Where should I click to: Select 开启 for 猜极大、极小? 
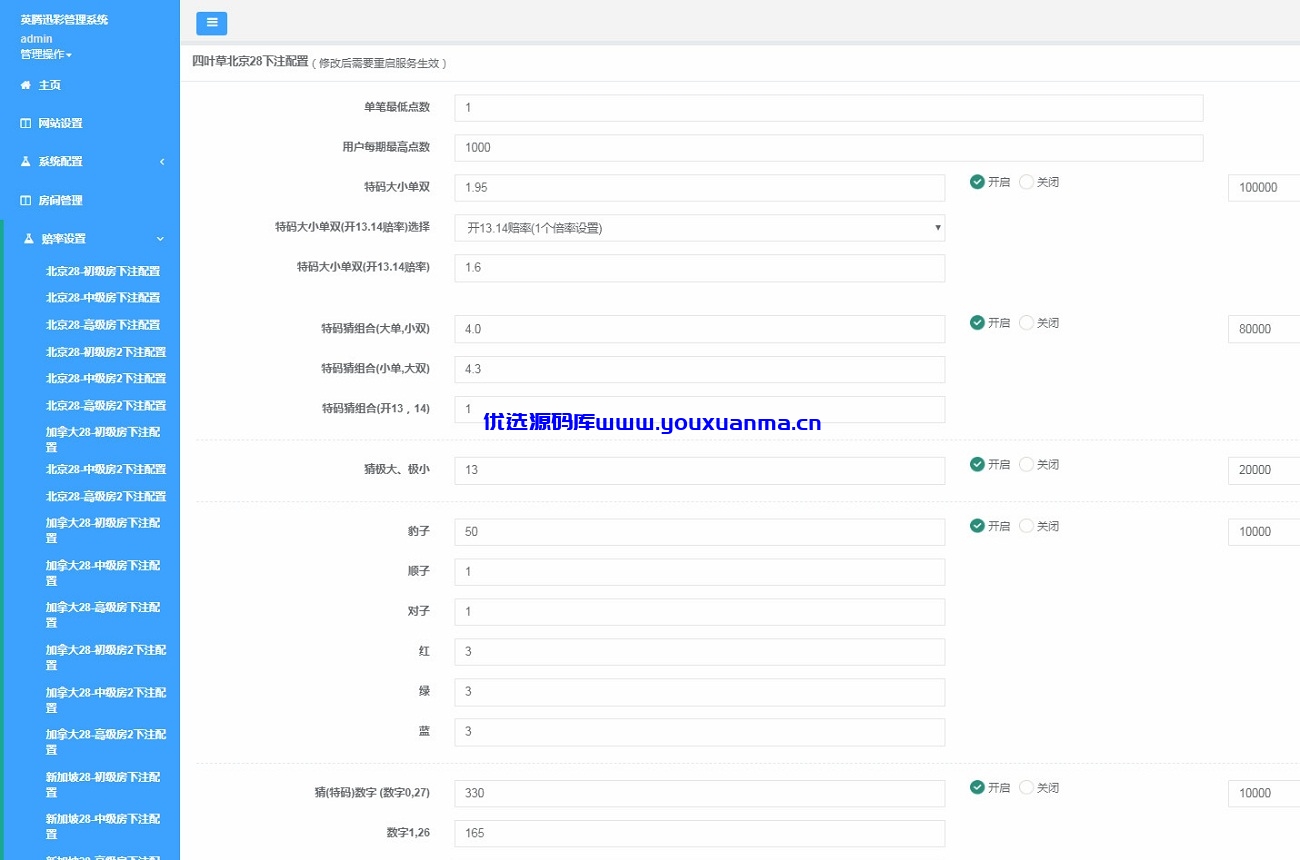[977, 464]
